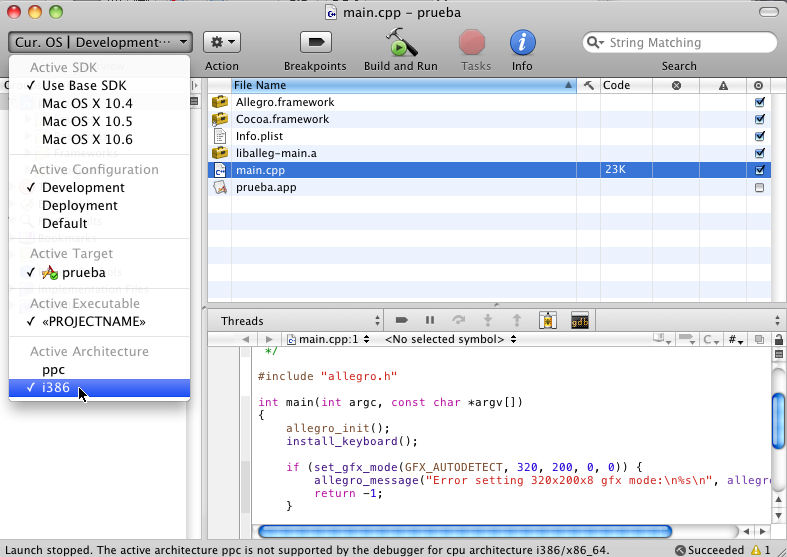Image resolution: width=787 pixels, height=557 pixels.
Task: Toggle target checkbox for main.cpp
Action: (759, 170)
